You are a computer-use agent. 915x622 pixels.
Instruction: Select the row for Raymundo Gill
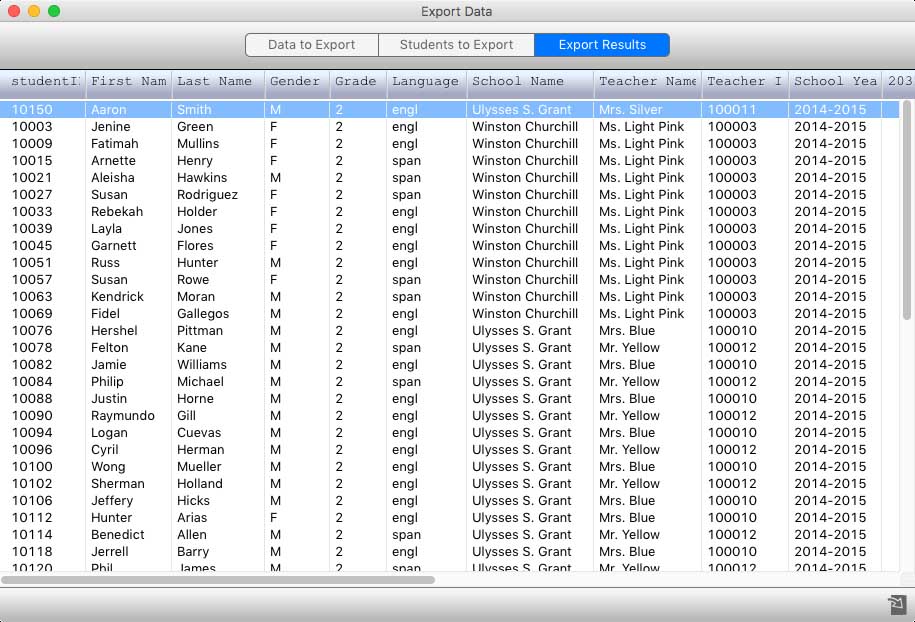click(x=449, y=415)
